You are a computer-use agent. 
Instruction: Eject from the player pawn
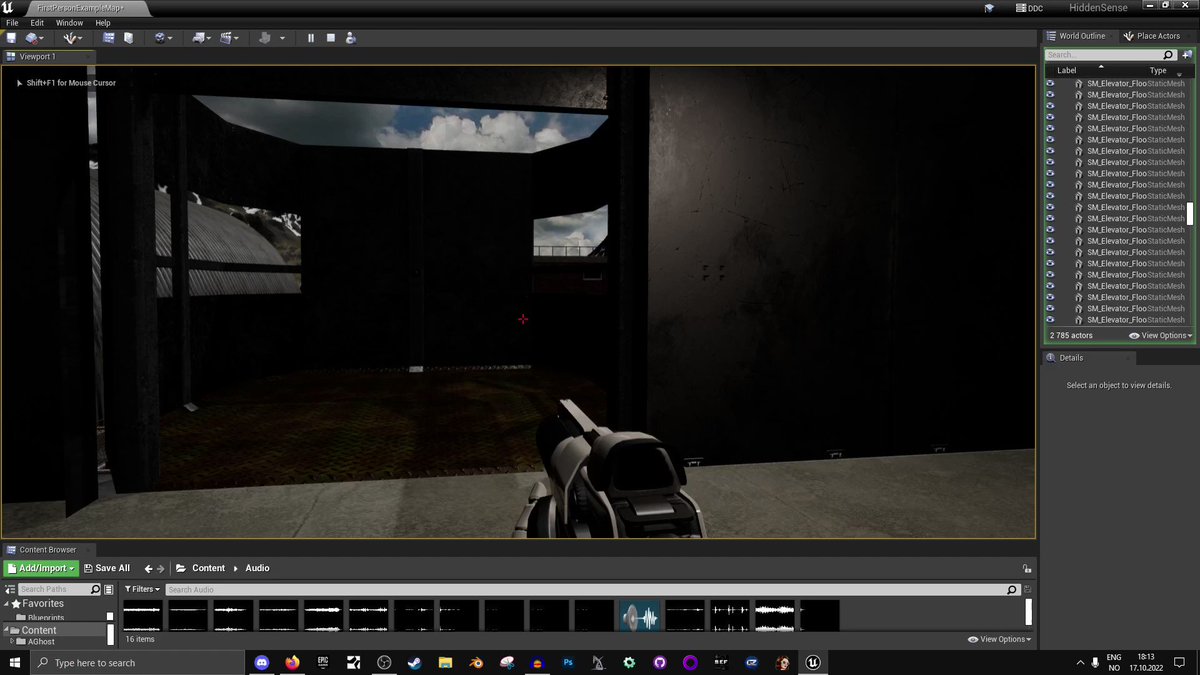[352, 38]
